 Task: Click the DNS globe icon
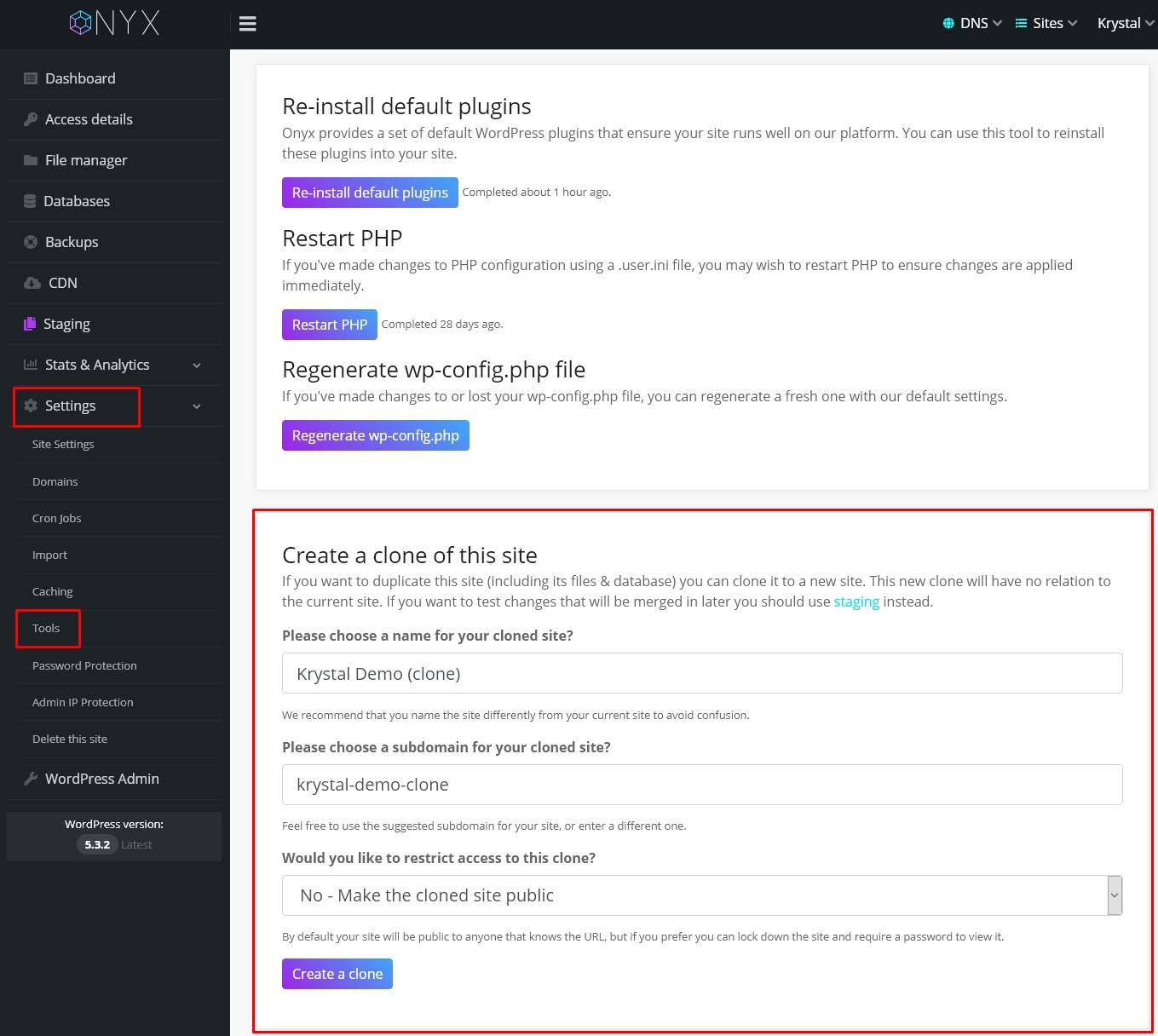point(948,24)
